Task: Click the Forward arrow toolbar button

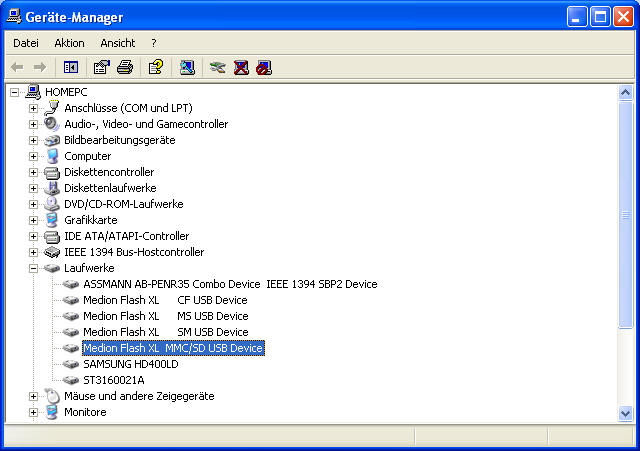Action: (x=40, y=67)
